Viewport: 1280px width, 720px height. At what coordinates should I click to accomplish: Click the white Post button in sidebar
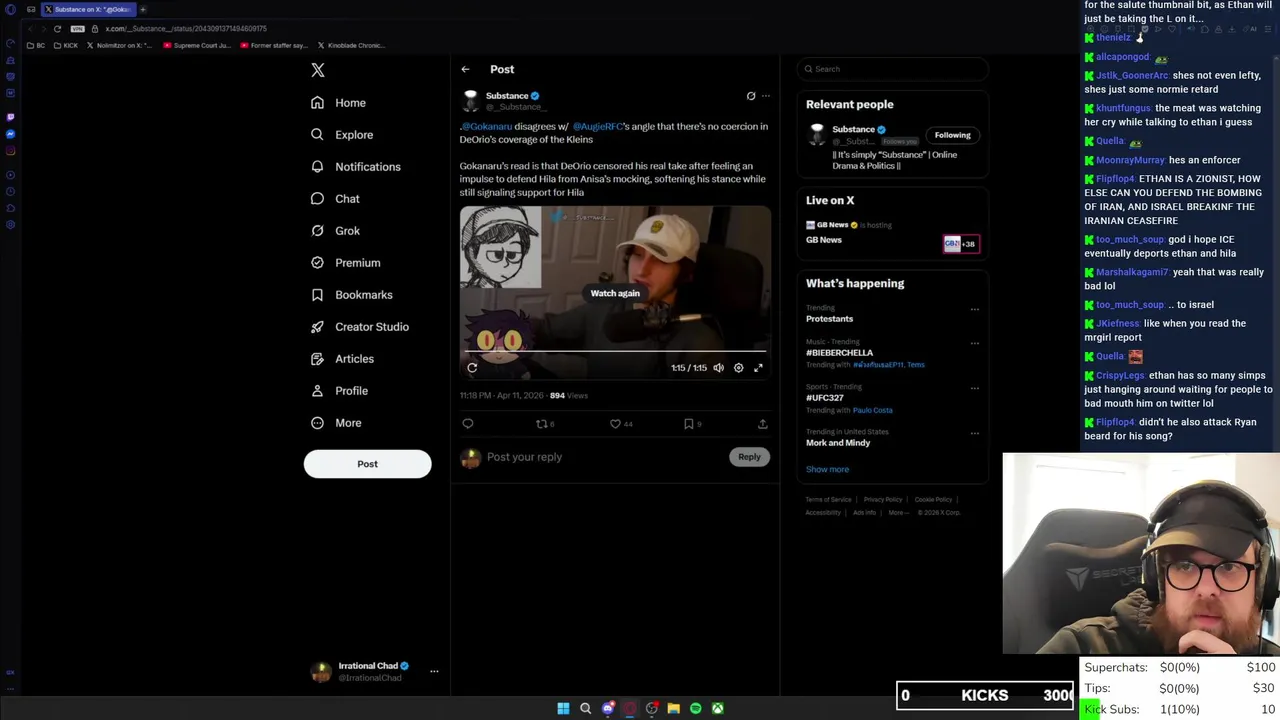pos(367,464)
